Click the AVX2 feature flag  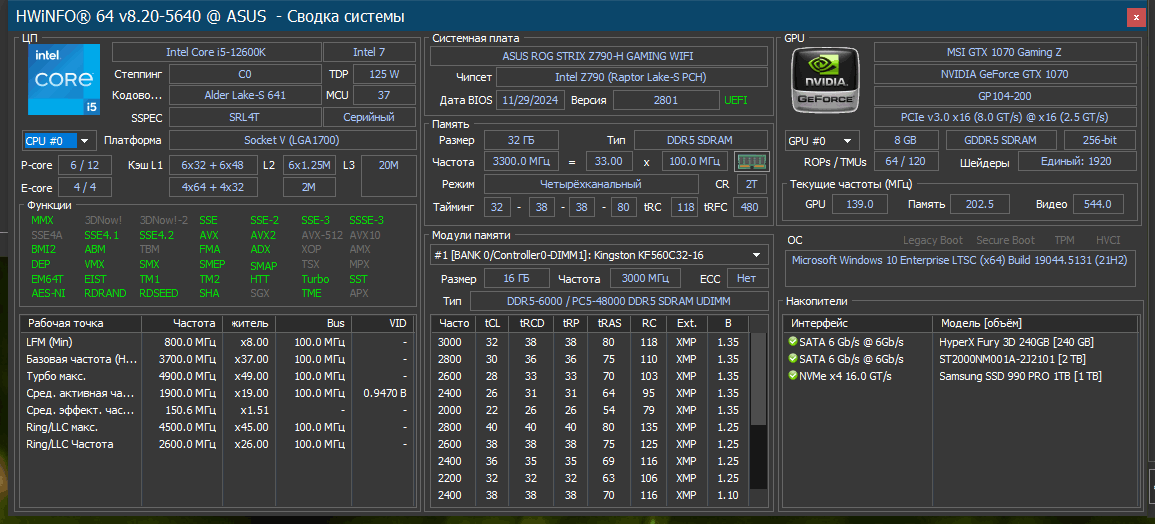pyautogui.click(x=263, y=235)
